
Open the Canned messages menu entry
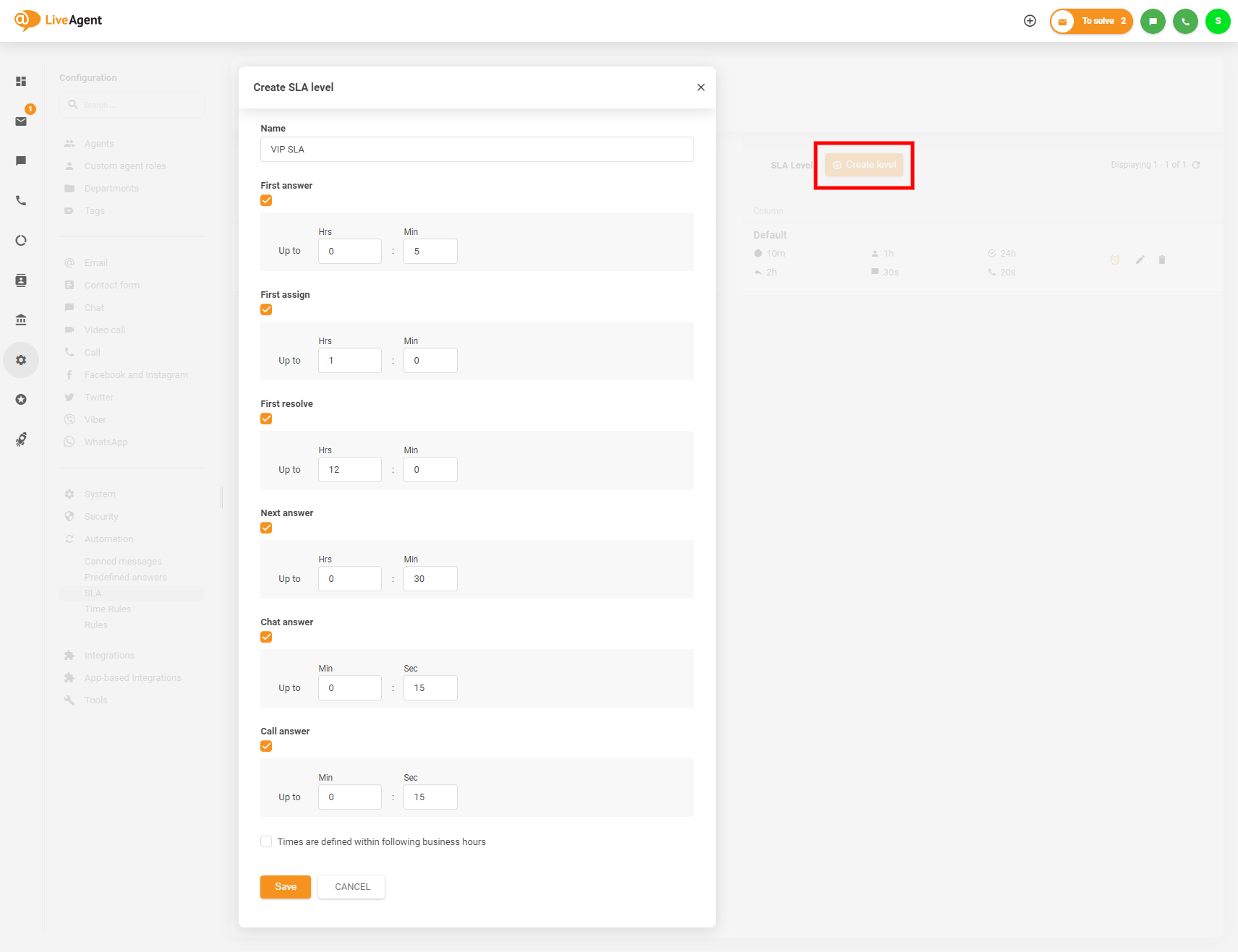click(122, 561)
